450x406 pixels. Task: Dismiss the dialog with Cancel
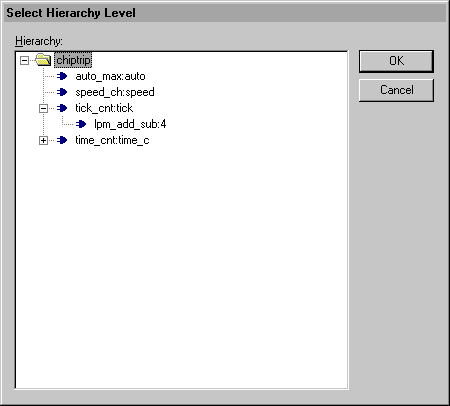(396, 90)
